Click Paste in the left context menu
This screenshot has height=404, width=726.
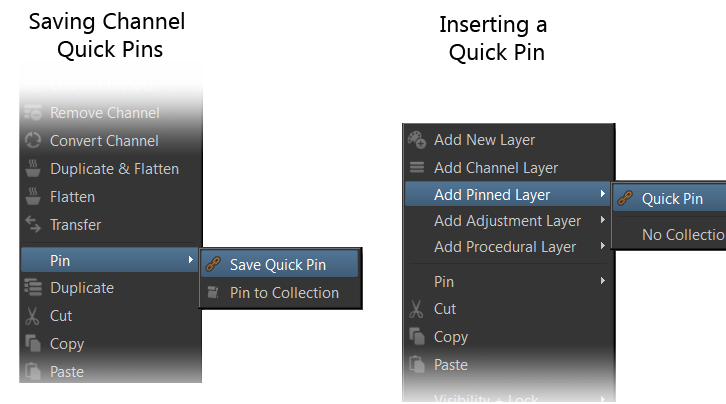tap(67, 372)
